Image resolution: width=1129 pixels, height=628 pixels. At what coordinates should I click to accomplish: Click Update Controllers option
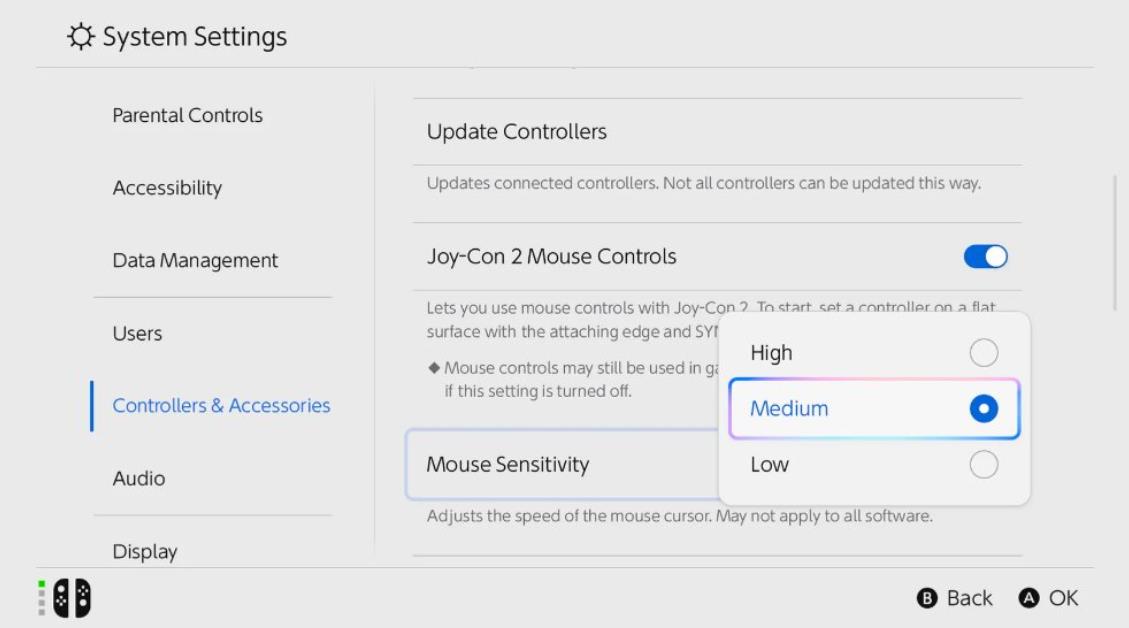coord(517,132)
